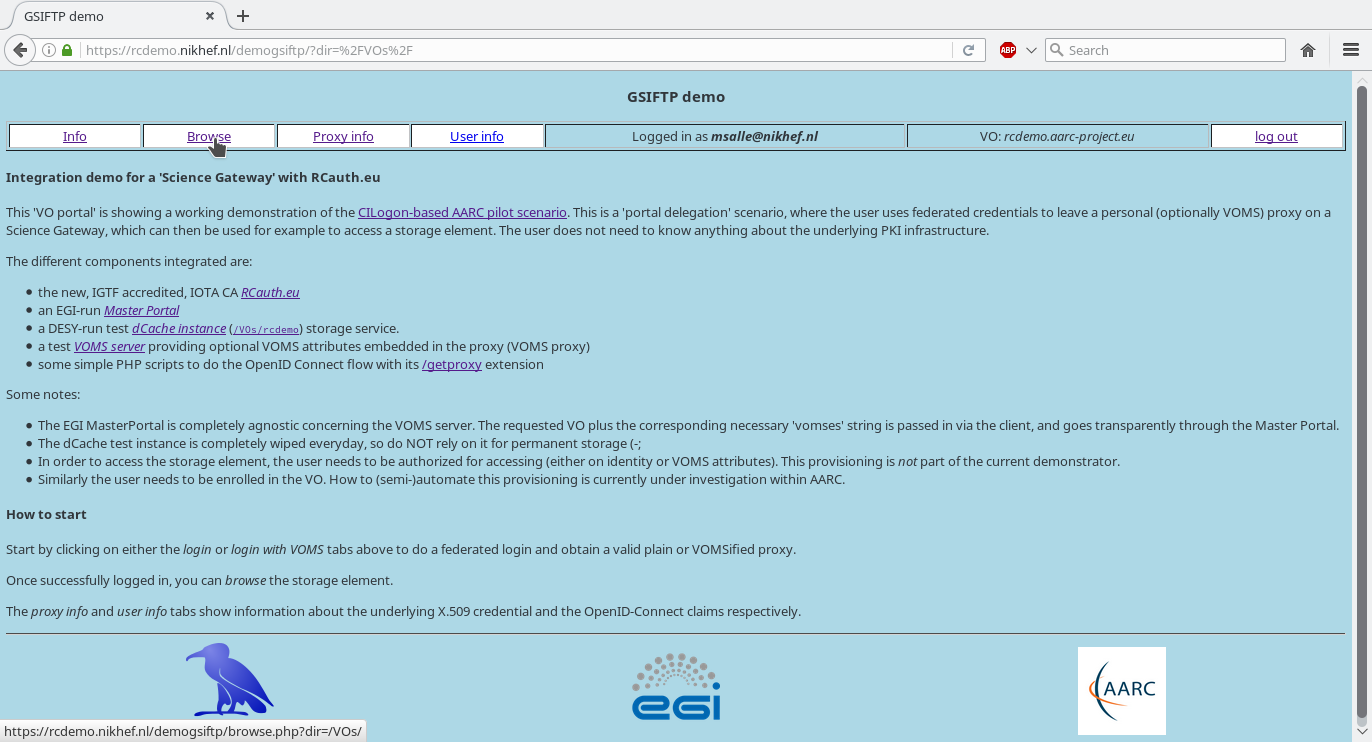Open the Firefox hamburger menu
The width and height of the screenshot is (1372, 742).
(x=1350, y=50)
